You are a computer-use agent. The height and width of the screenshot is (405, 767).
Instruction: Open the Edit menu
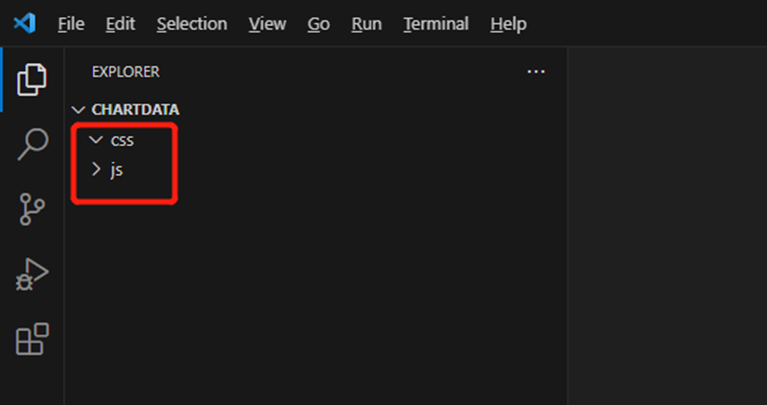pyautogui.click(x=120, y=23)
